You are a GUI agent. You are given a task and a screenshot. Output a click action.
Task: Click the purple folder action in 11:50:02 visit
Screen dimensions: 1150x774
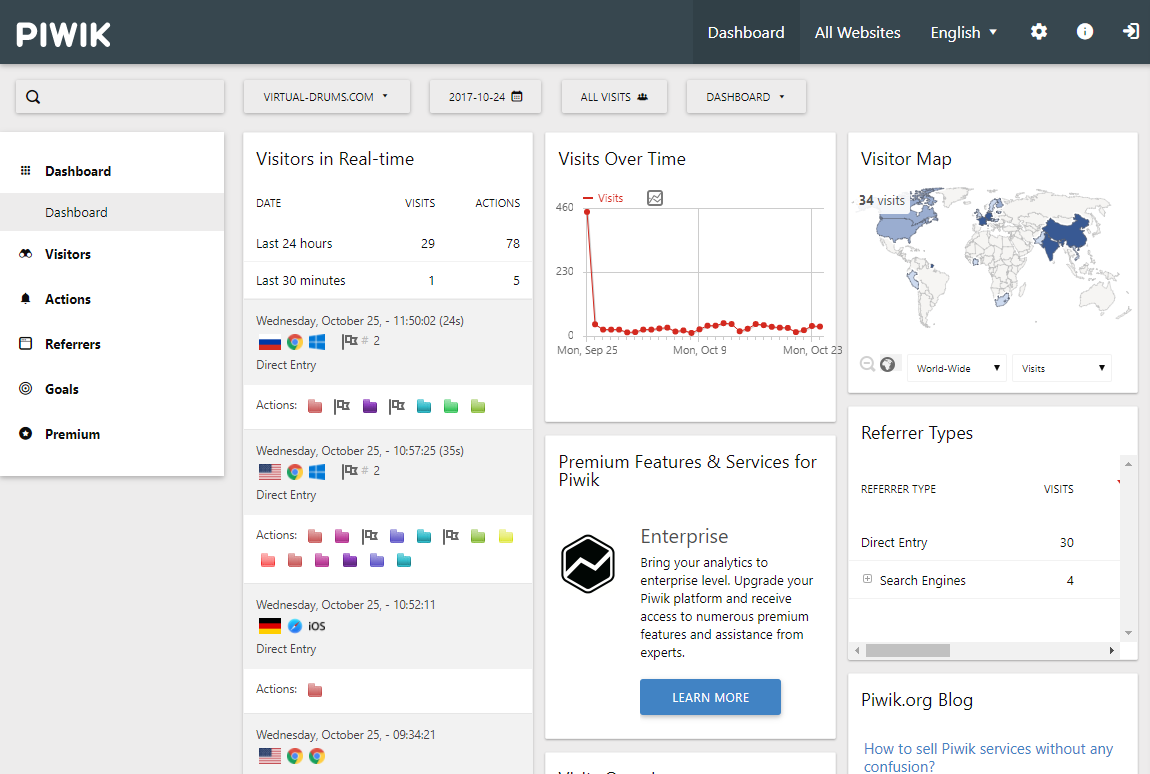370,406
